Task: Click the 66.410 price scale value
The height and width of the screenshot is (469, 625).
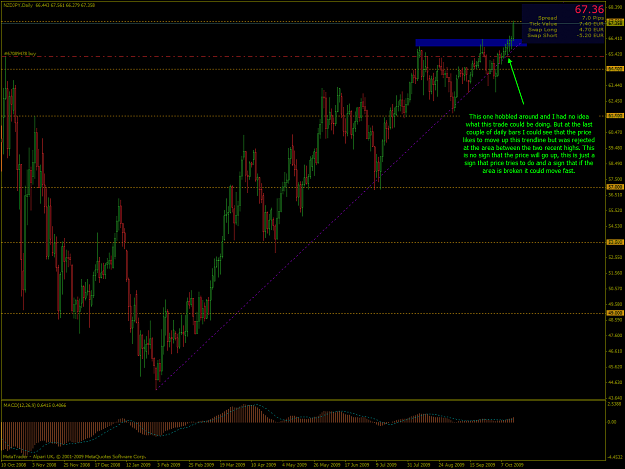Action: [615, 38]
